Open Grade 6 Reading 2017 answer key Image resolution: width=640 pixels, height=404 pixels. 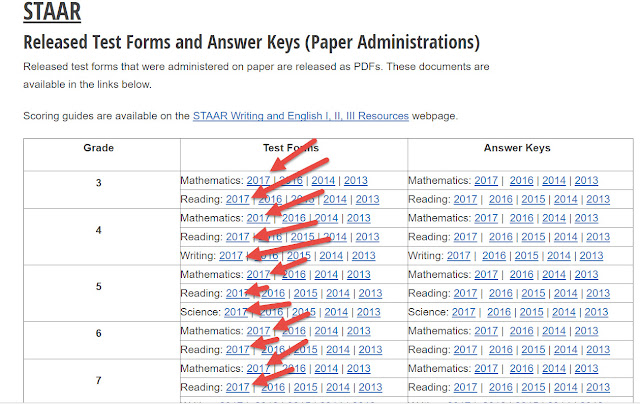point(465,349)
